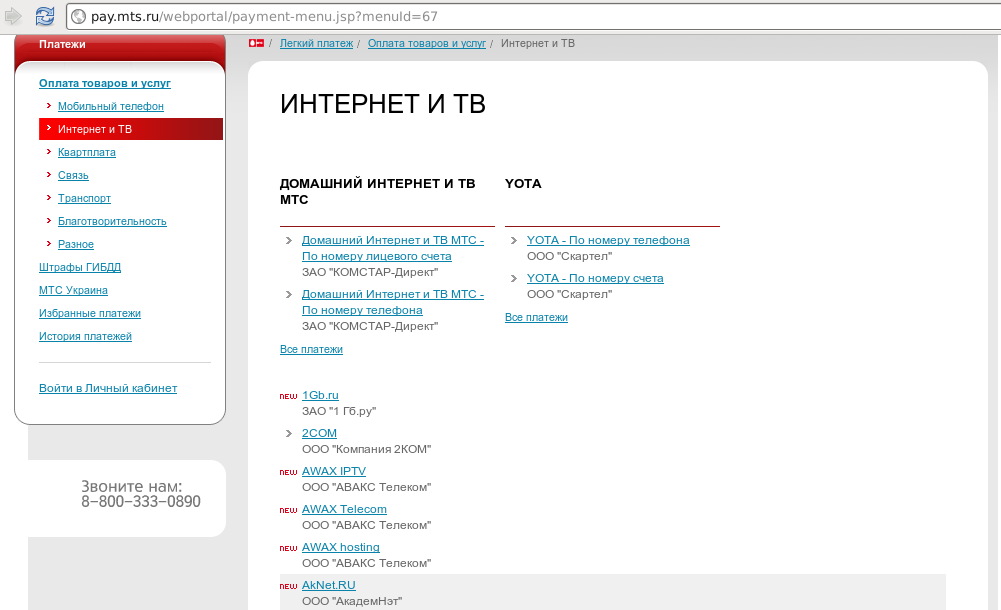Click the YOTA column heading

tap(523, 184)
